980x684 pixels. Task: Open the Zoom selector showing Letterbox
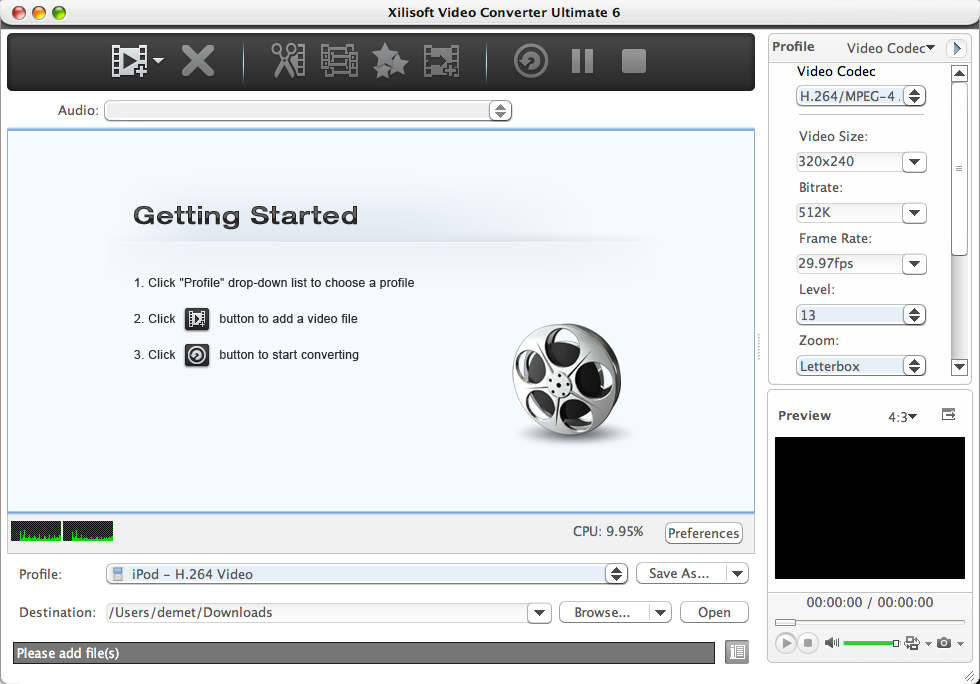(861, 366)
